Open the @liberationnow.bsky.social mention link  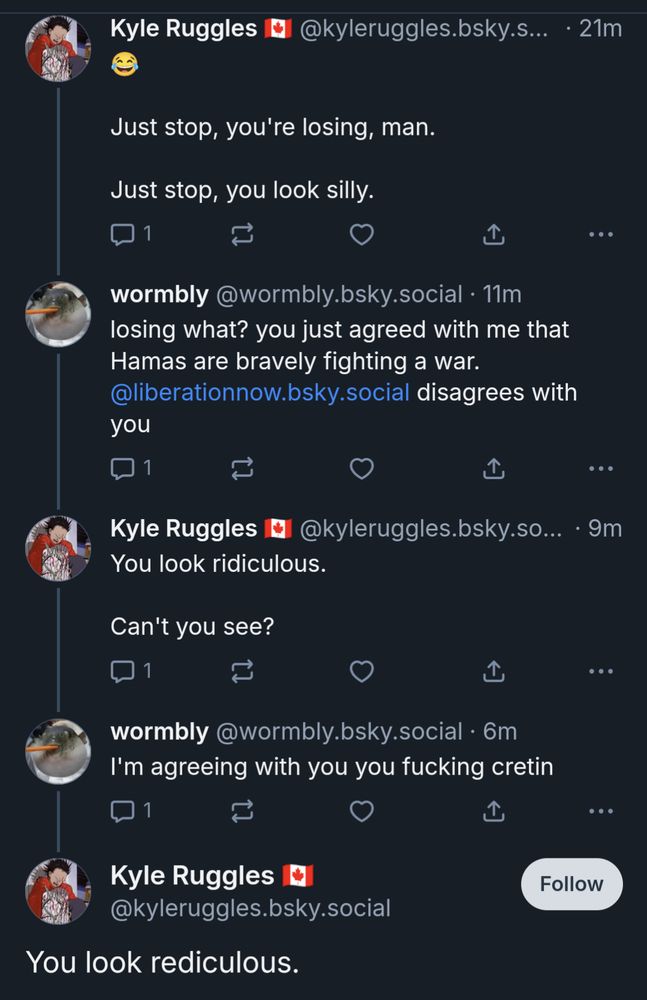[x=260, y=392]
